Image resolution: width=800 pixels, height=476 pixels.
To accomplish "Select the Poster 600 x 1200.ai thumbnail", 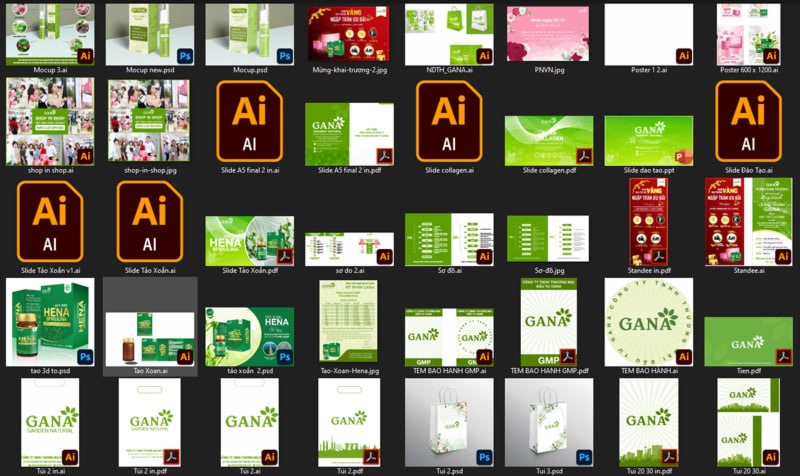I will tap(748, 34).
